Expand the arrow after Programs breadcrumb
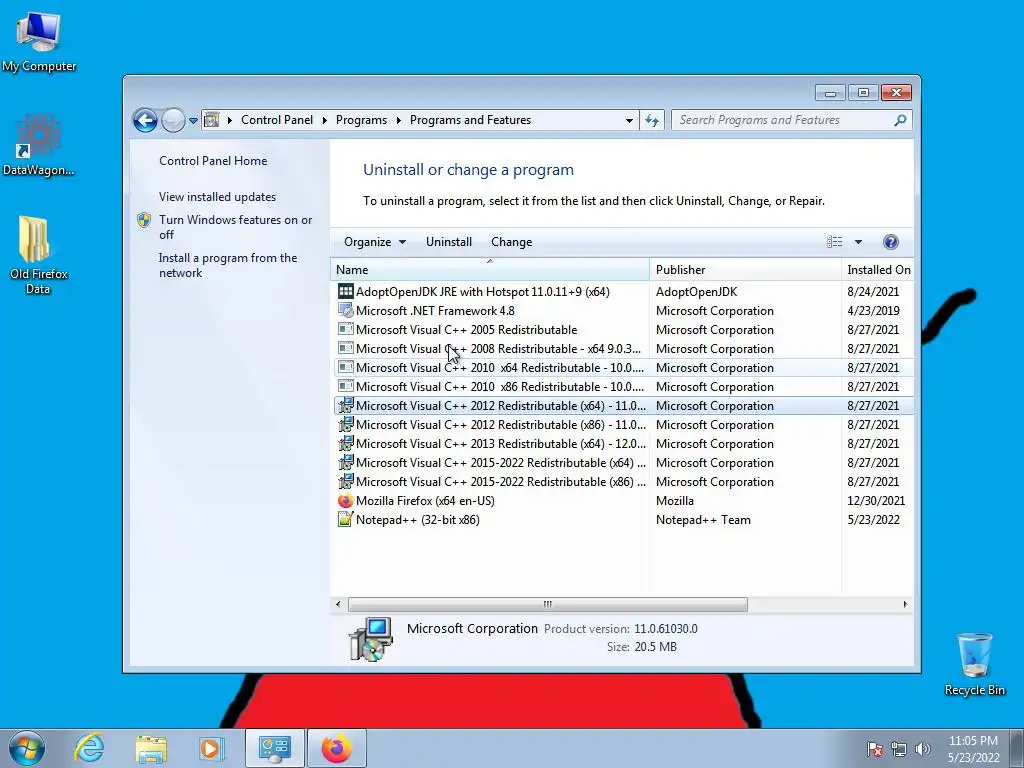The image size is (1024, 768). 398,120
